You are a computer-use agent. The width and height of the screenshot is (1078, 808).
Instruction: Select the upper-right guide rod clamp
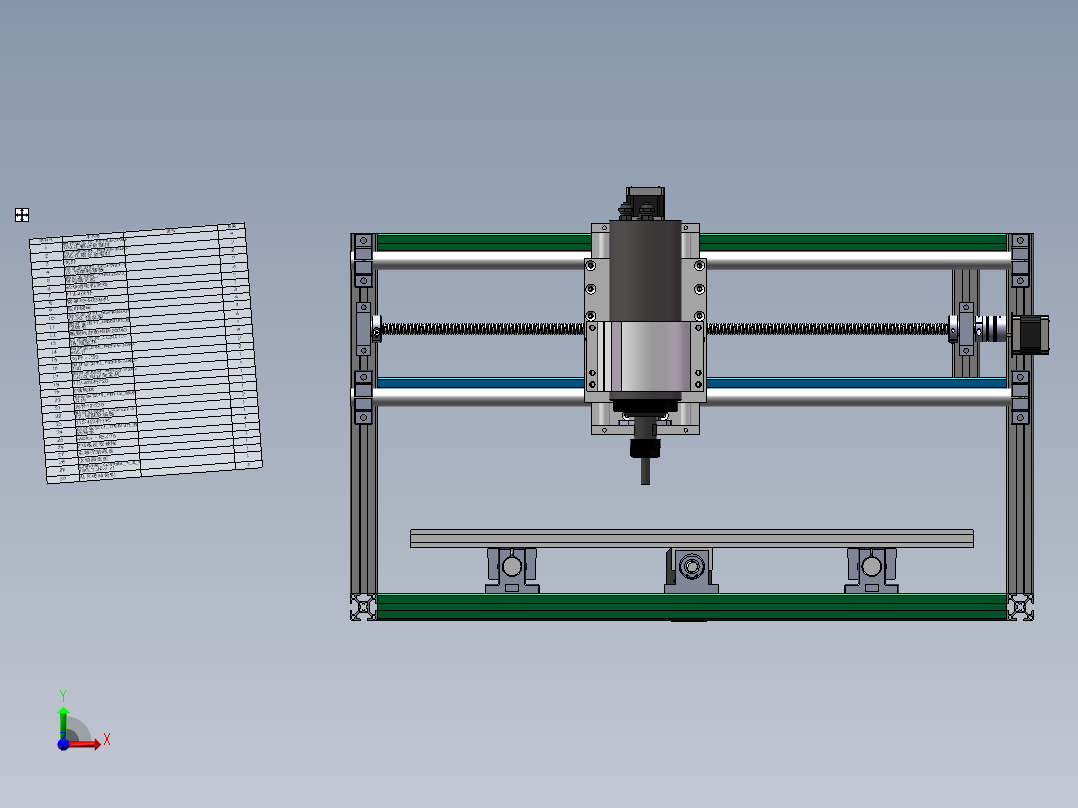click(1020, 261)
